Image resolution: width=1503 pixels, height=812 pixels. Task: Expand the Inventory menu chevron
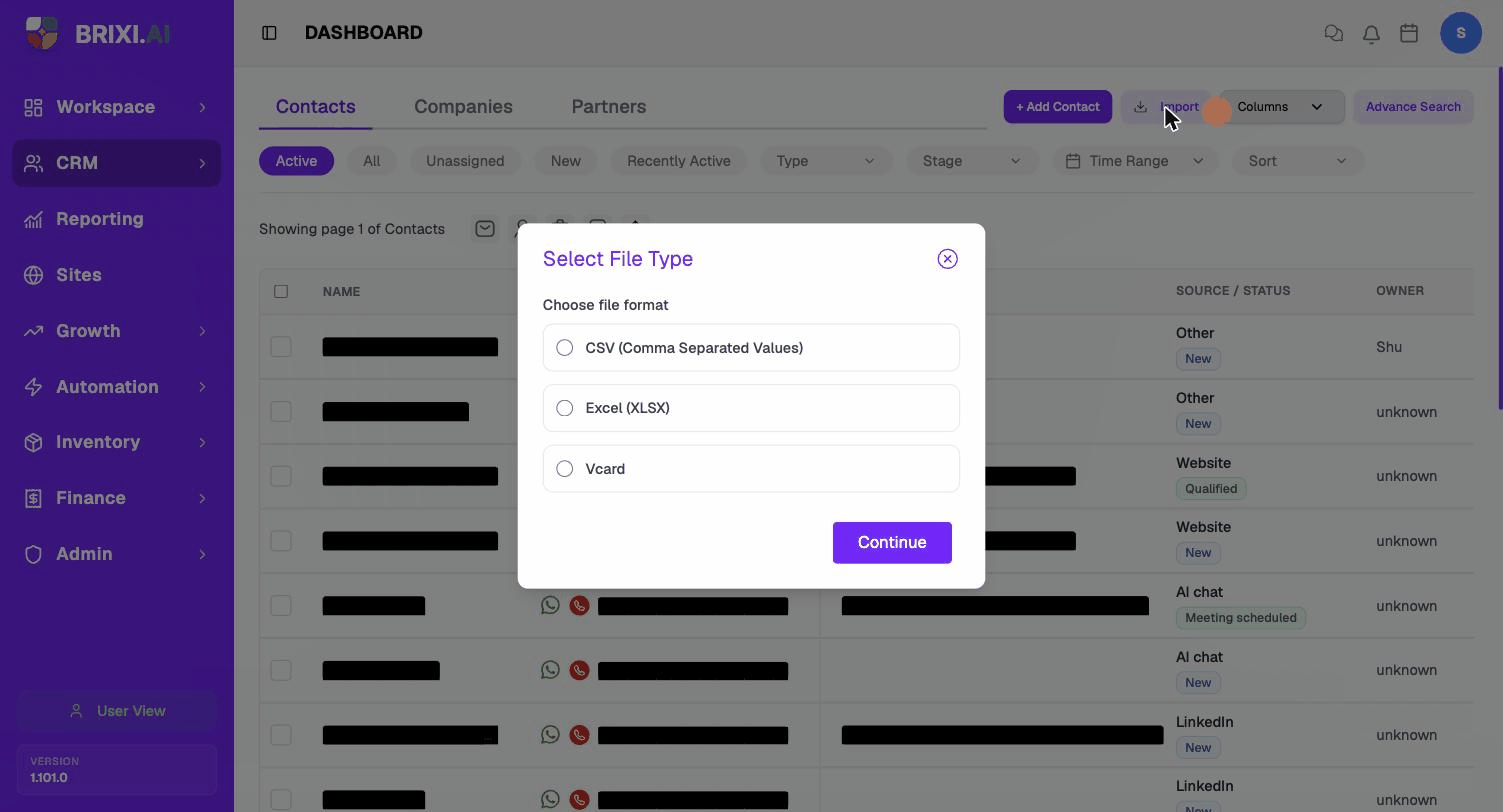point(202,442)
